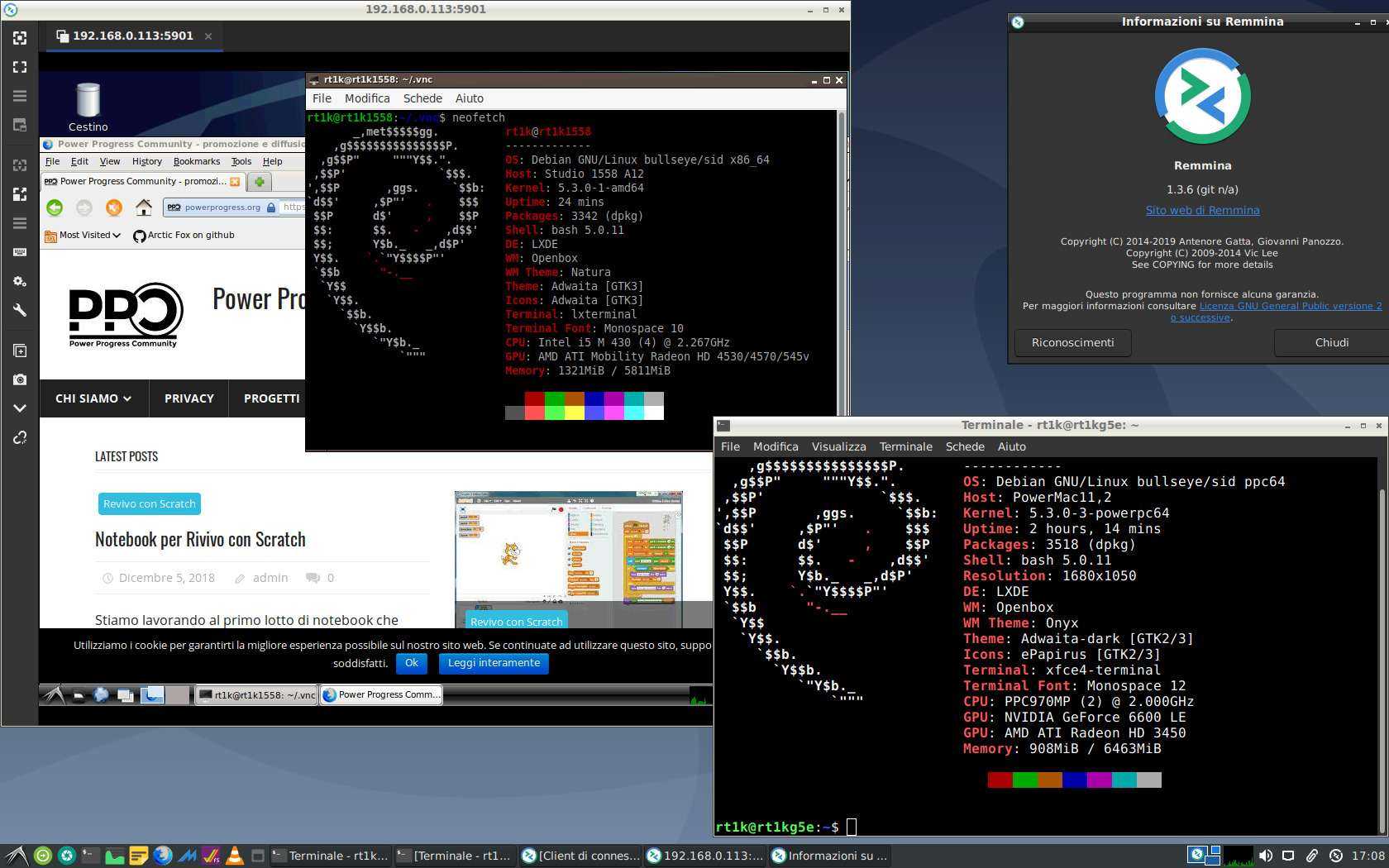The image size is (1389, 868).
Task: Open VLC from the taskbar launcher
Action: (x=235, y=856)
